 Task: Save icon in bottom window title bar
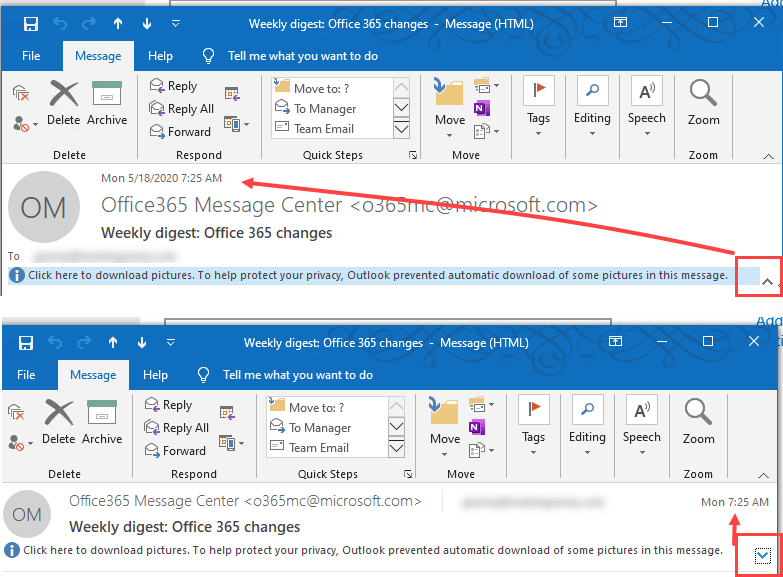point(26,343)
